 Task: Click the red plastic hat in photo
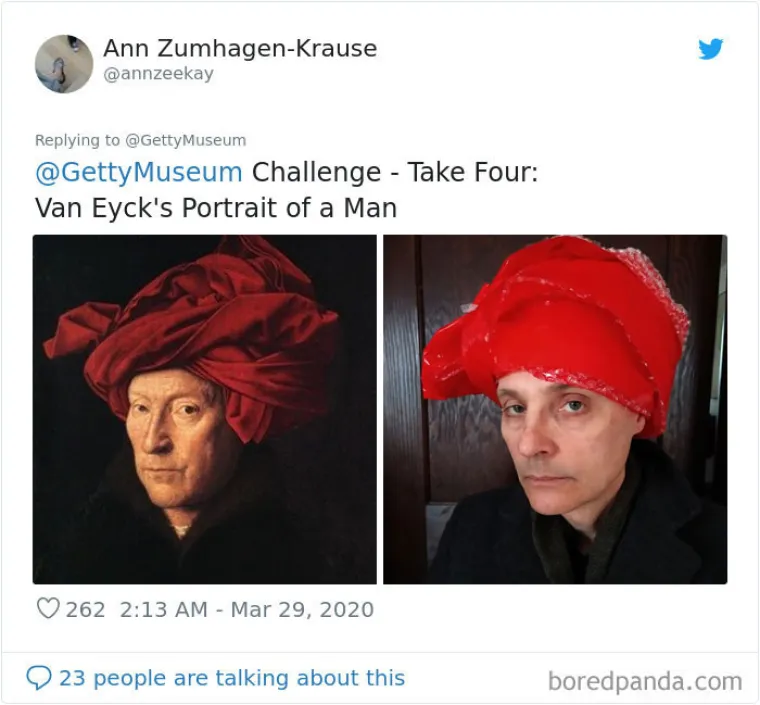[x=557, y=334]
